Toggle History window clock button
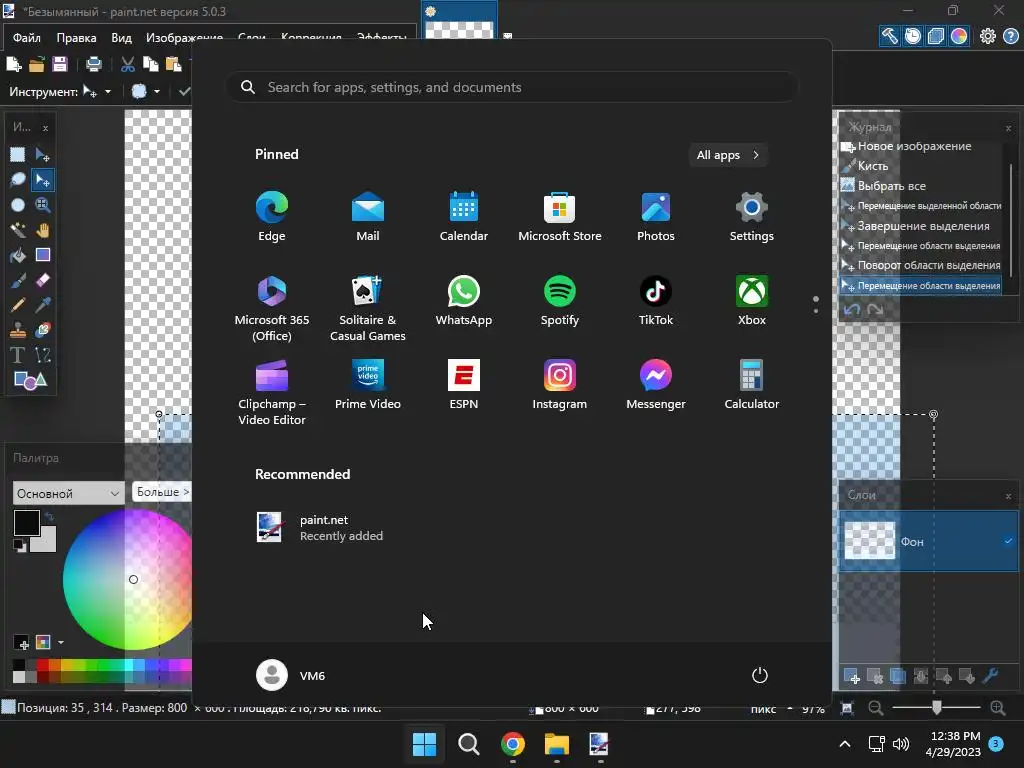 913,36
